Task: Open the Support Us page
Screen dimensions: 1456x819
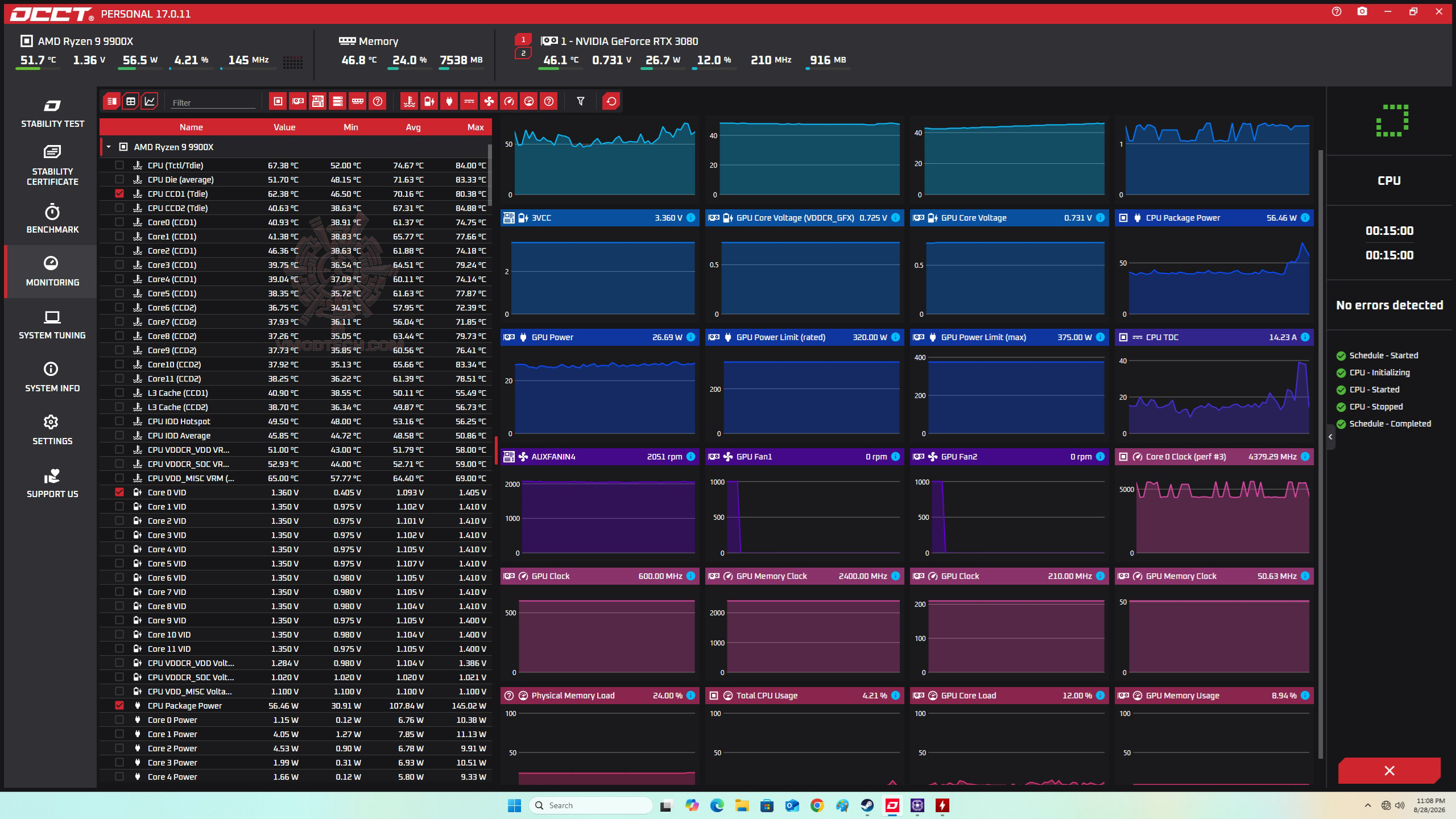Action: pyautogui.click(x=52, y=483)
